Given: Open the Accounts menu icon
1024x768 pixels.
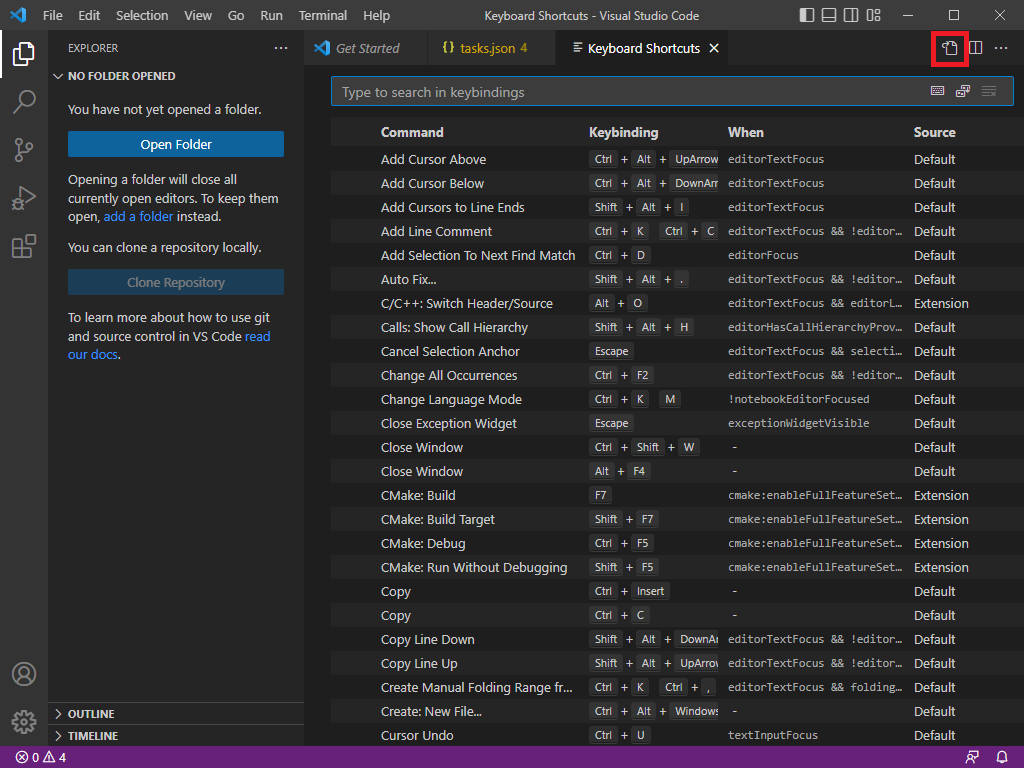Looking at the screenshot, I should (x=24, y=674).
